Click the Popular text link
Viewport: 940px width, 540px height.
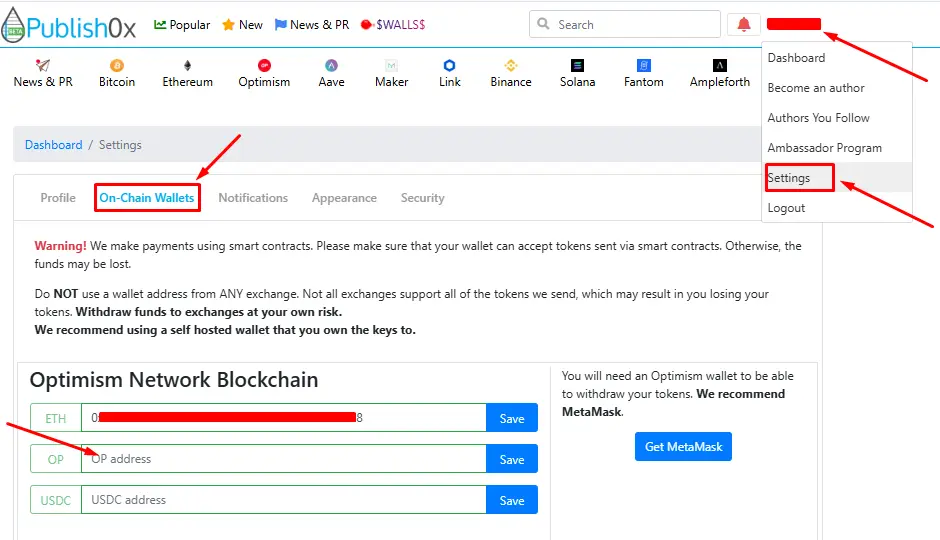[189, 25]
